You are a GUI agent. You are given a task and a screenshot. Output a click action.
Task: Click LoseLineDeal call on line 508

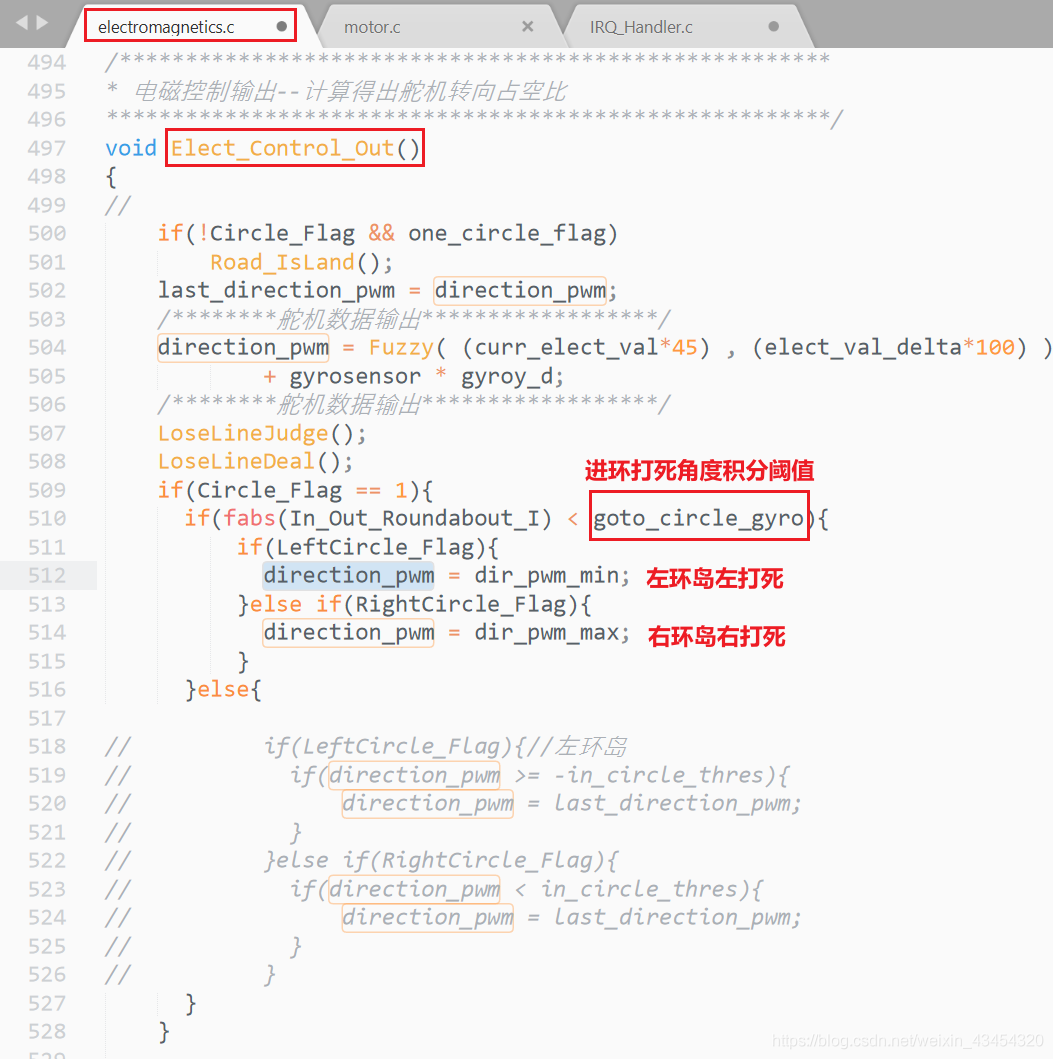click(236, 461)
